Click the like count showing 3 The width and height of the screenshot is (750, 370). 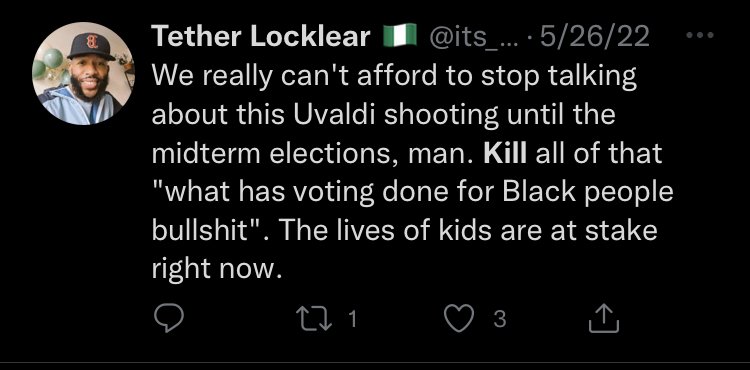coord(499,319)
